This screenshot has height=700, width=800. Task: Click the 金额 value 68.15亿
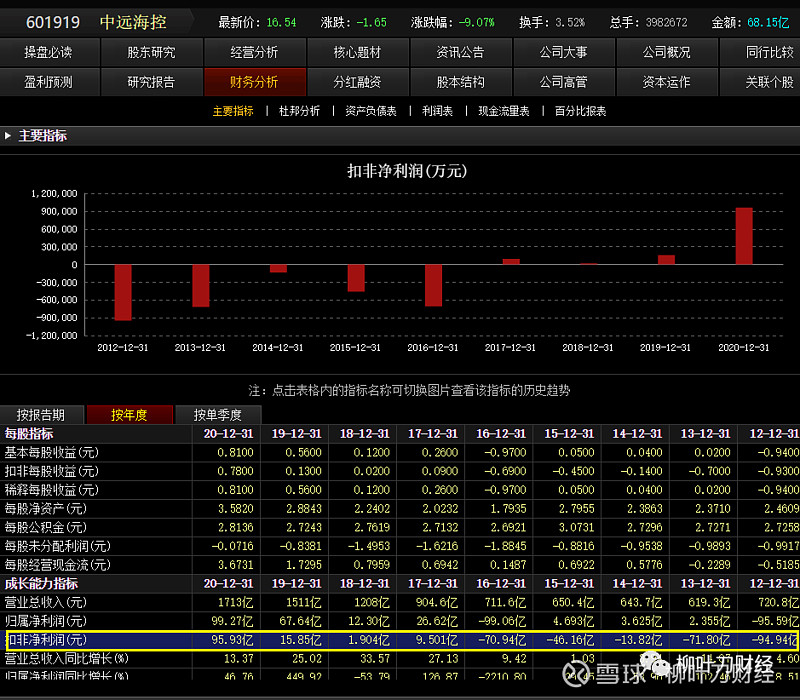click(768, 22)
